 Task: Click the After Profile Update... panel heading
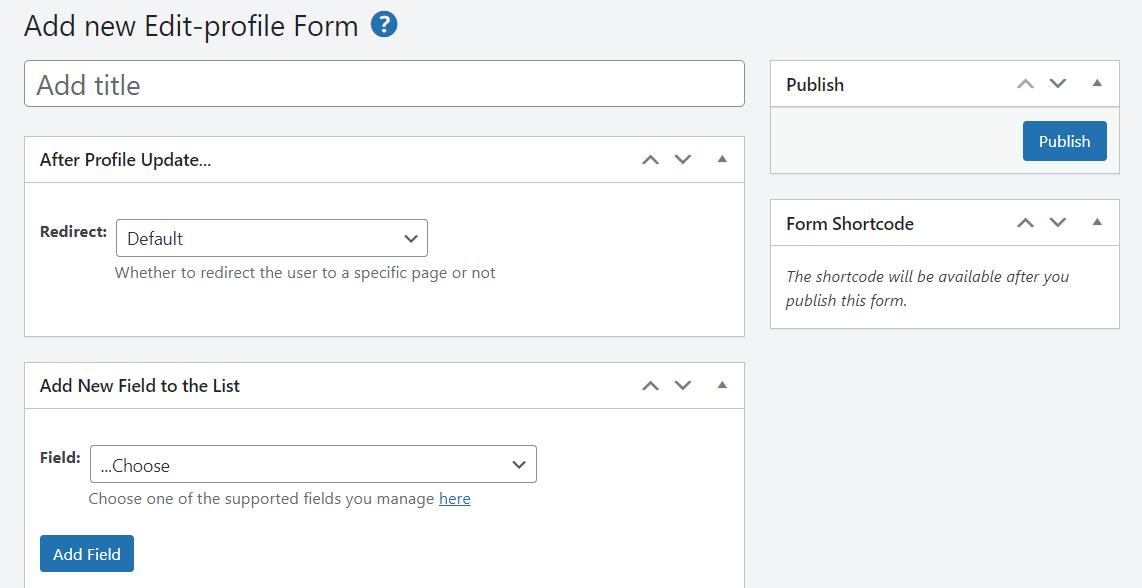(125, 160)
